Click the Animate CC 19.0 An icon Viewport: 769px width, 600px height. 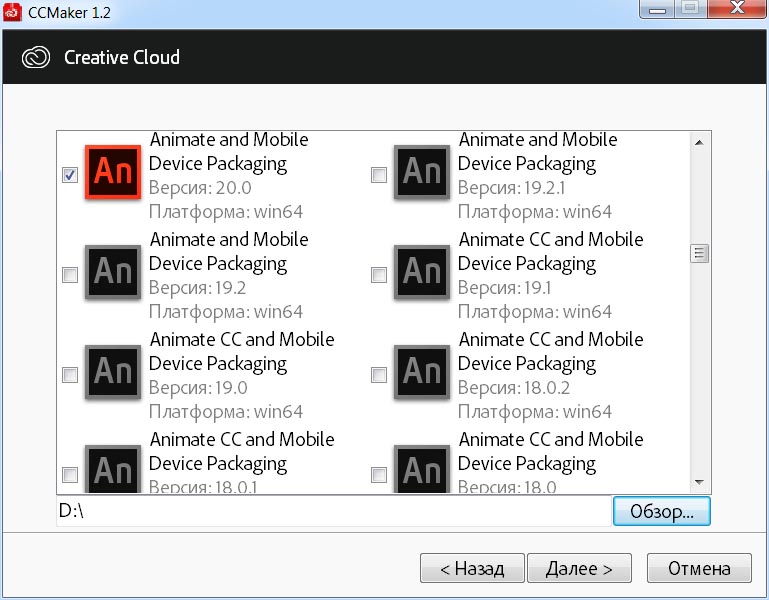pyautogui.click(x=113, y=372)
